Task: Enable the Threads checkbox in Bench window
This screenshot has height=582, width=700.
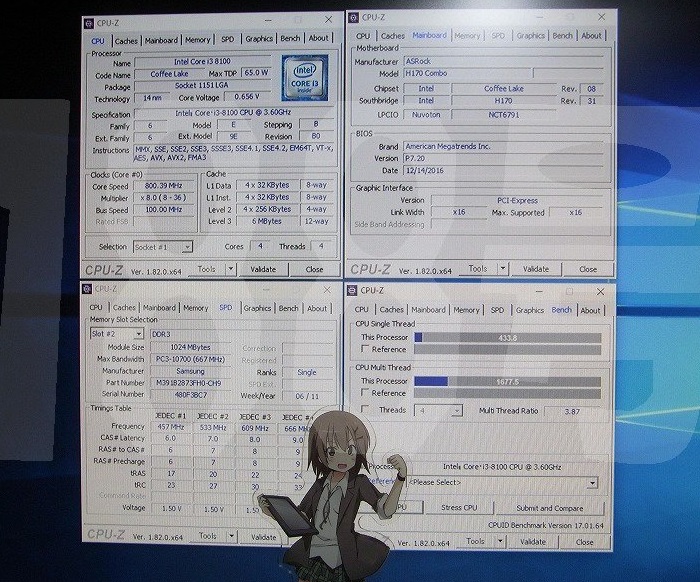Action: click(x=365, y=409)
